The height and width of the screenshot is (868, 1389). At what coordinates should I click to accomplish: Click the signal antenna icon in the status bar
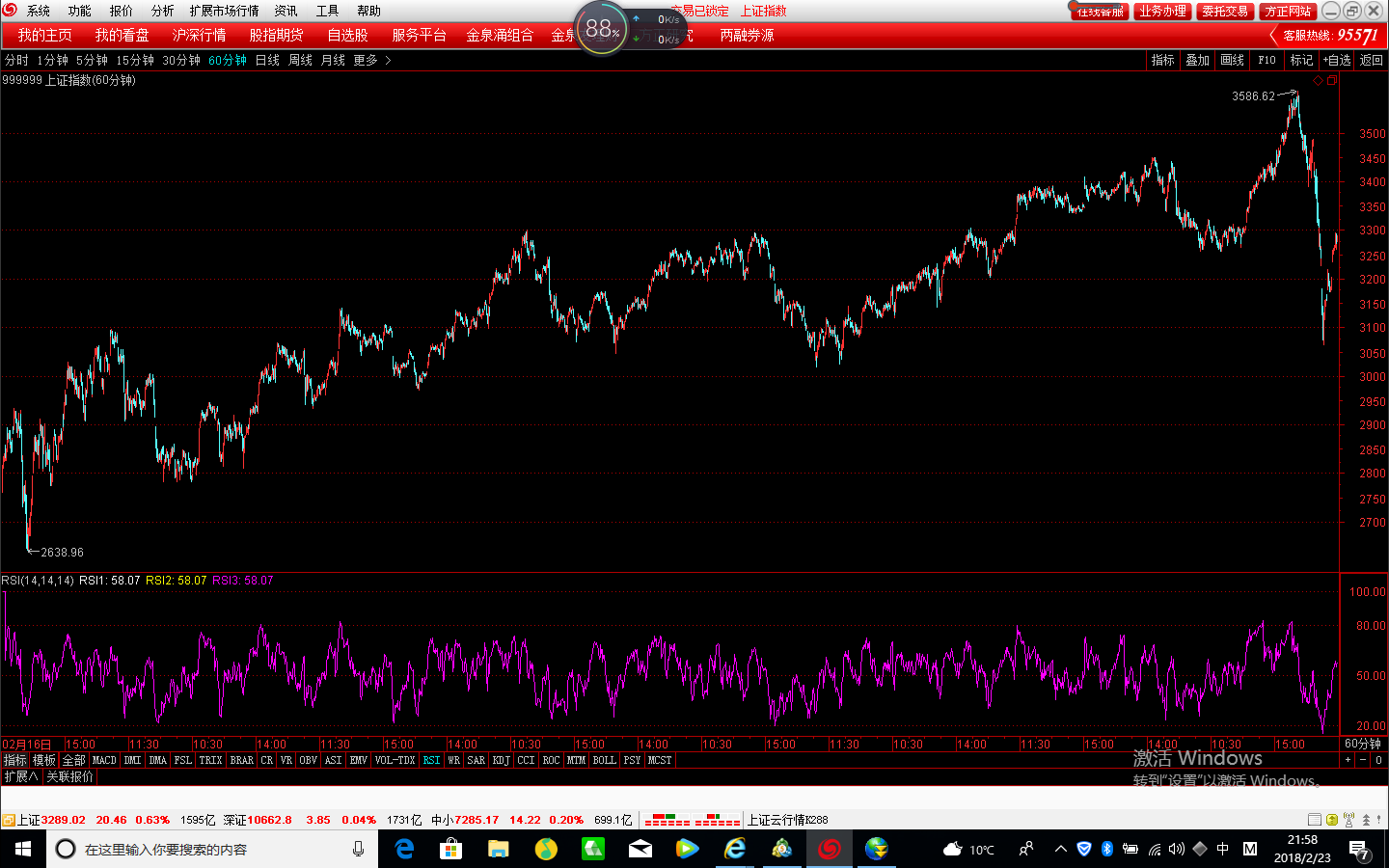click(1348, 820)
